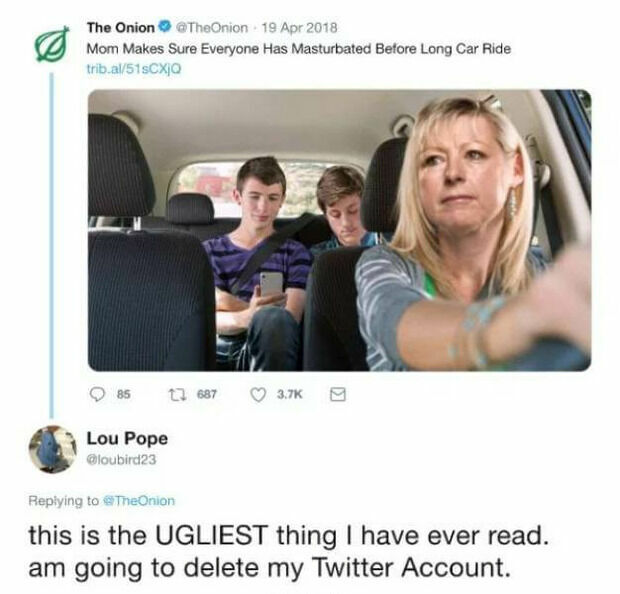The image size is (620, 594).
Task: Open the @TheOnion handle next to name
Action: (x=212, y=28)
